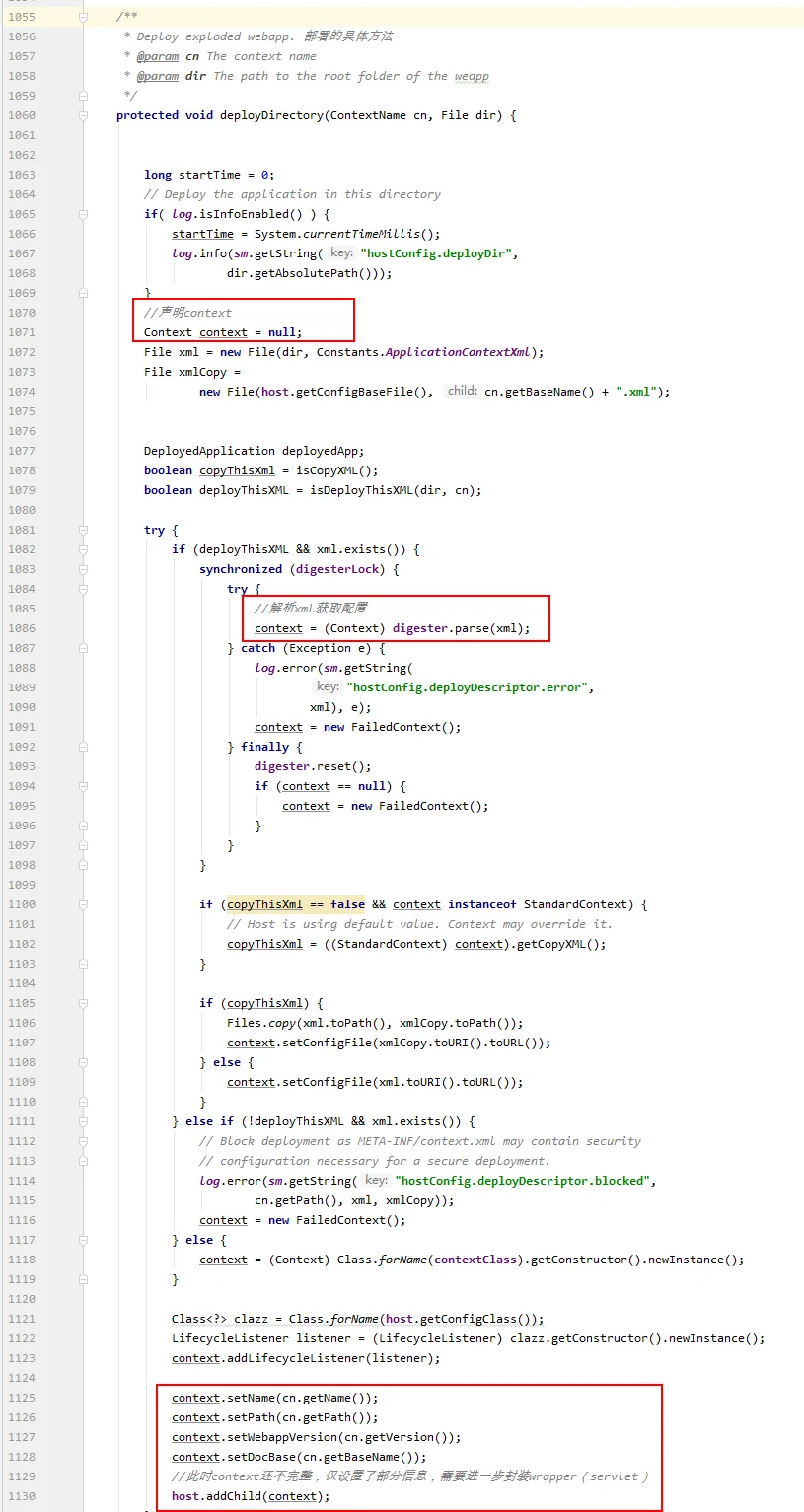Click line number 1121 in the gutter

click(x=21, y=1319)
